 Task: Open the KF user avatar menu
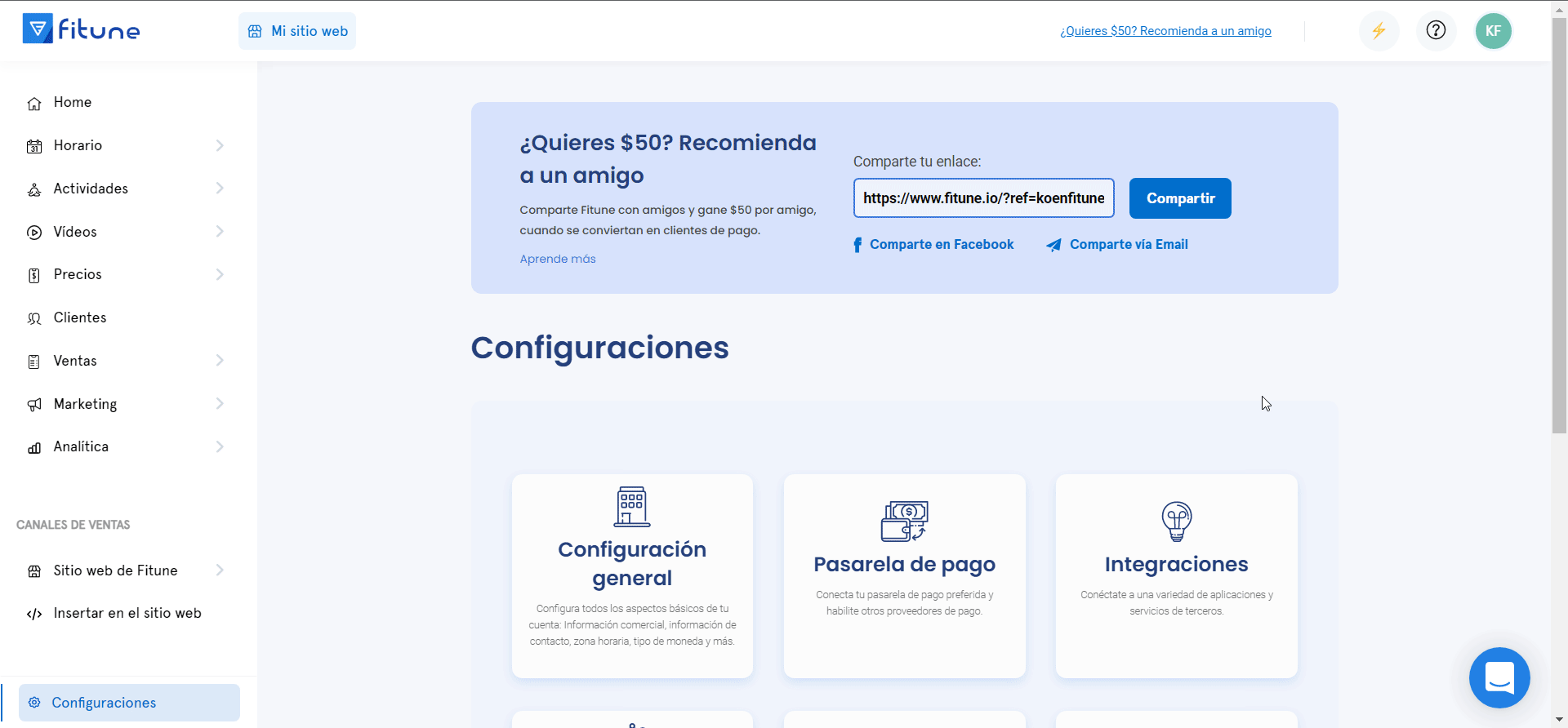(x=1493, y=31)
